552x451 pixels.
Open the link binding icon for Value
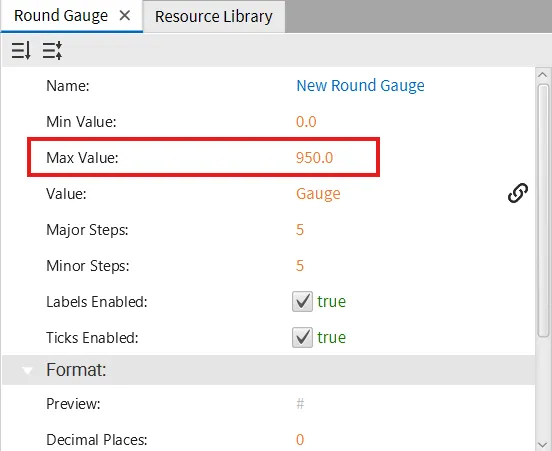click(x=518, y=193)
